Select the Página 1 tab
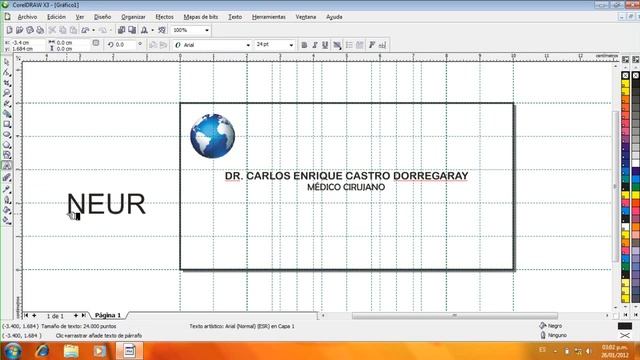640x360 pixels. click(108, 315)
